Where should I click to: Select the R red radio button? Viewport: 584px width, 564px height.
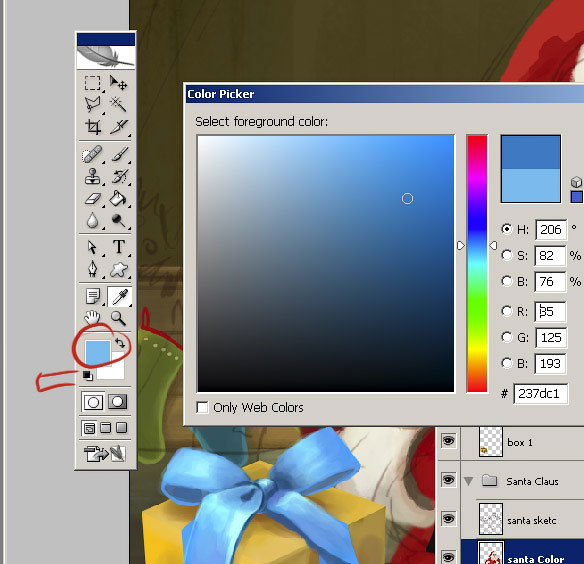tap(507, 311)
